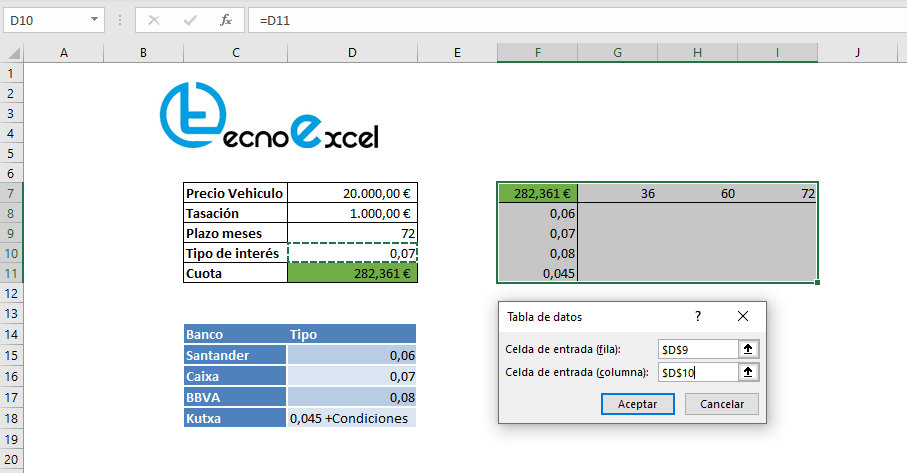907x473 pixels.
Task: Click the Tipo de interés label cell
Action: click(x=235, y=253)
